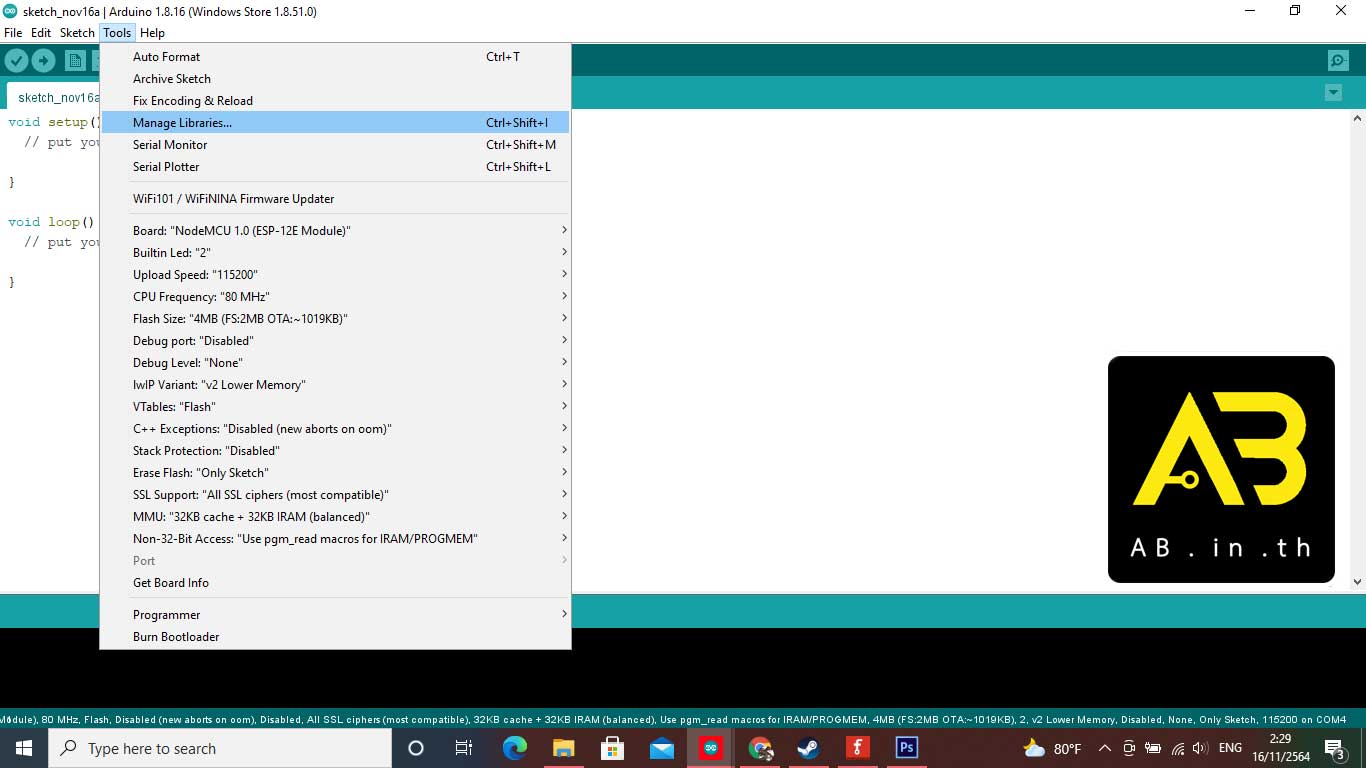Click Get Board Info

click(335, 583)
